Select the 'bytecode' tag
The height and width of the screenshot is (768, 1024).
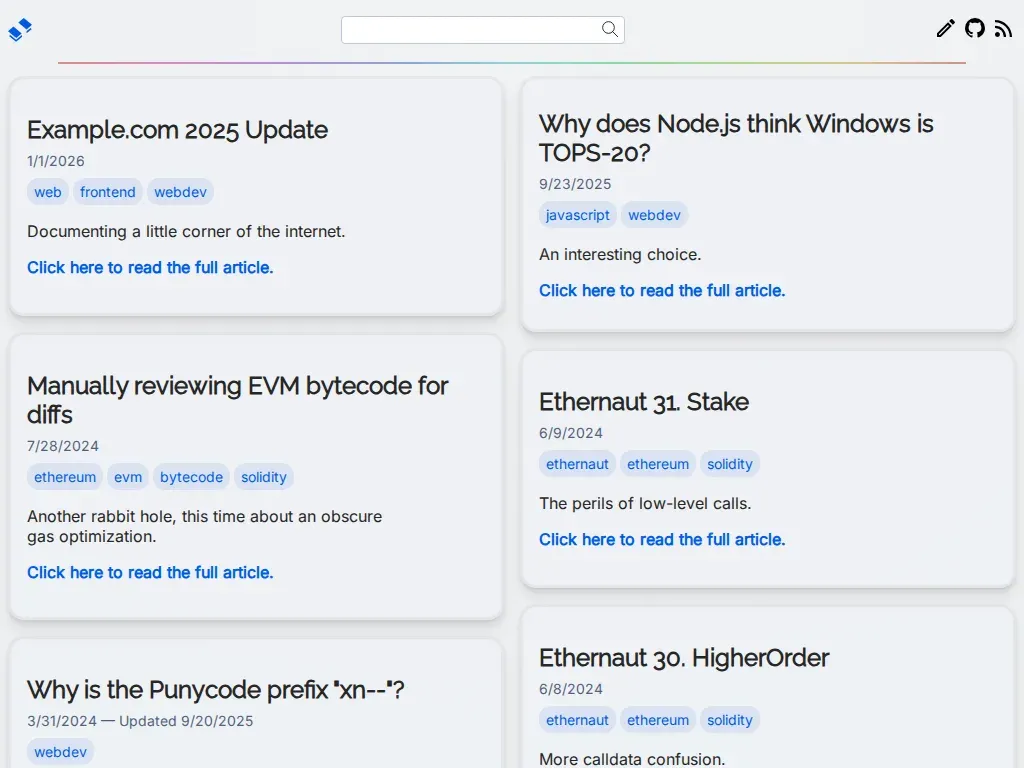coord(191,477)
